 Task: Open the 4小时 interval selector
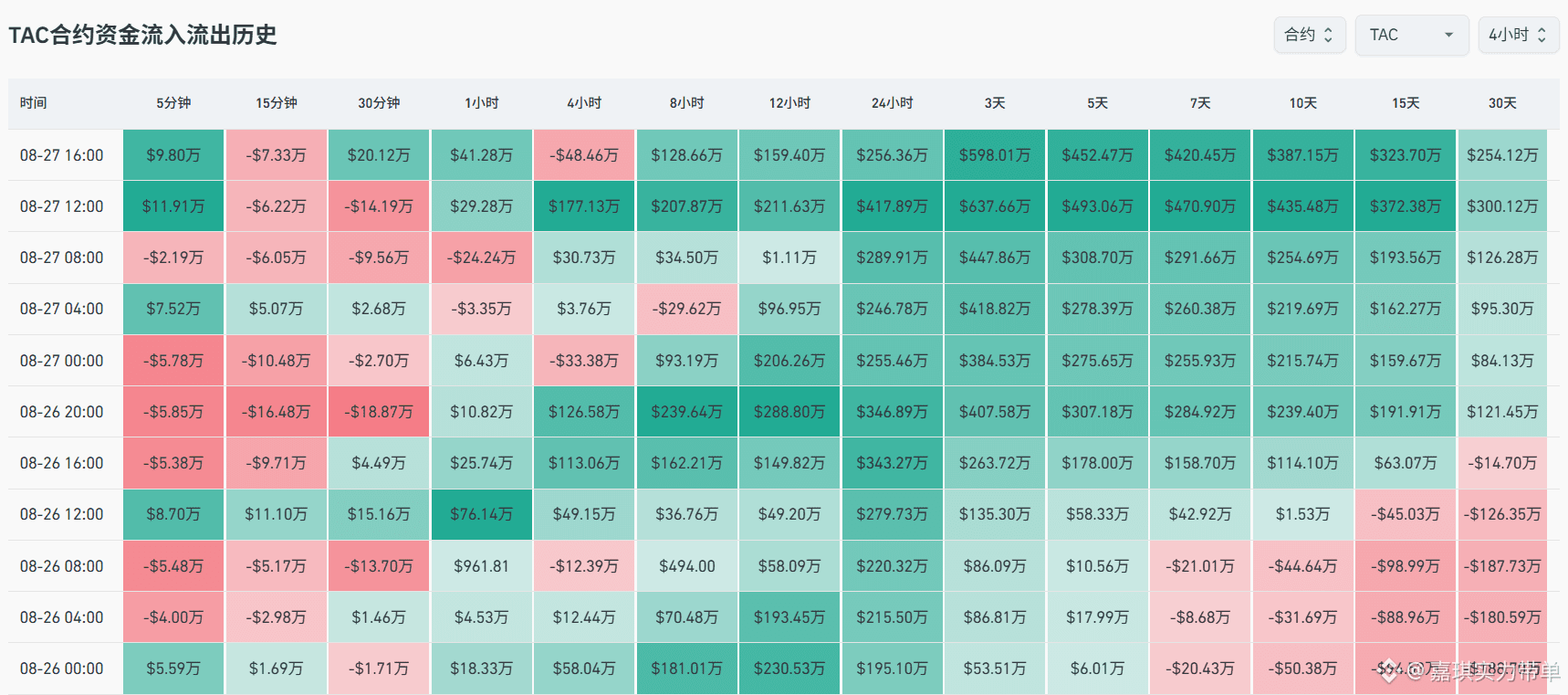(1518, 35)
